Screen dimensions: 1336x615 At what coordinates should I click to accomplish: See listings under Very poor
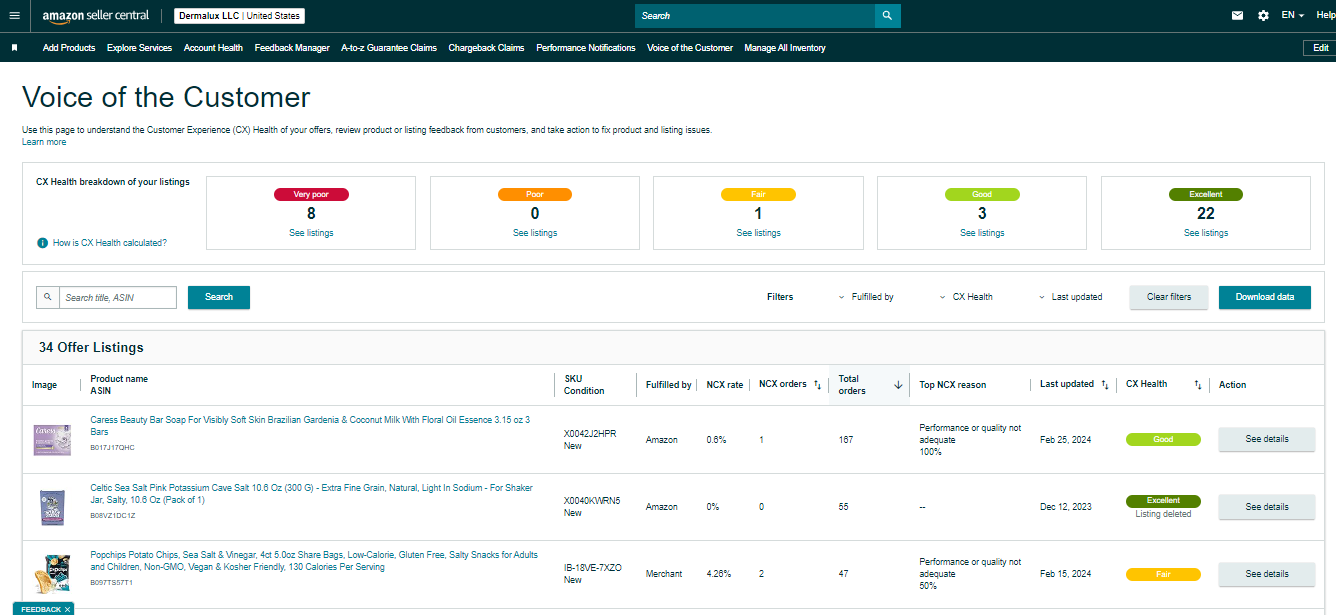pyautogui.click(x=311, y=233)
